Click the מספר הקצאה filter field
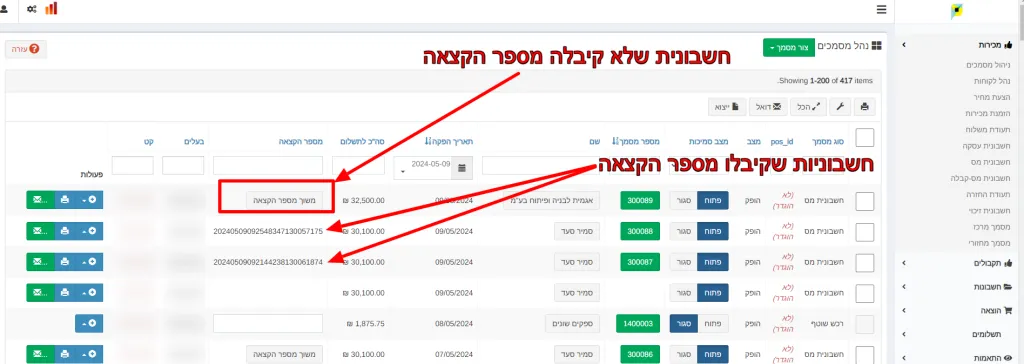The height and width of the screenshot is (364, 1024). pos(268,165)
